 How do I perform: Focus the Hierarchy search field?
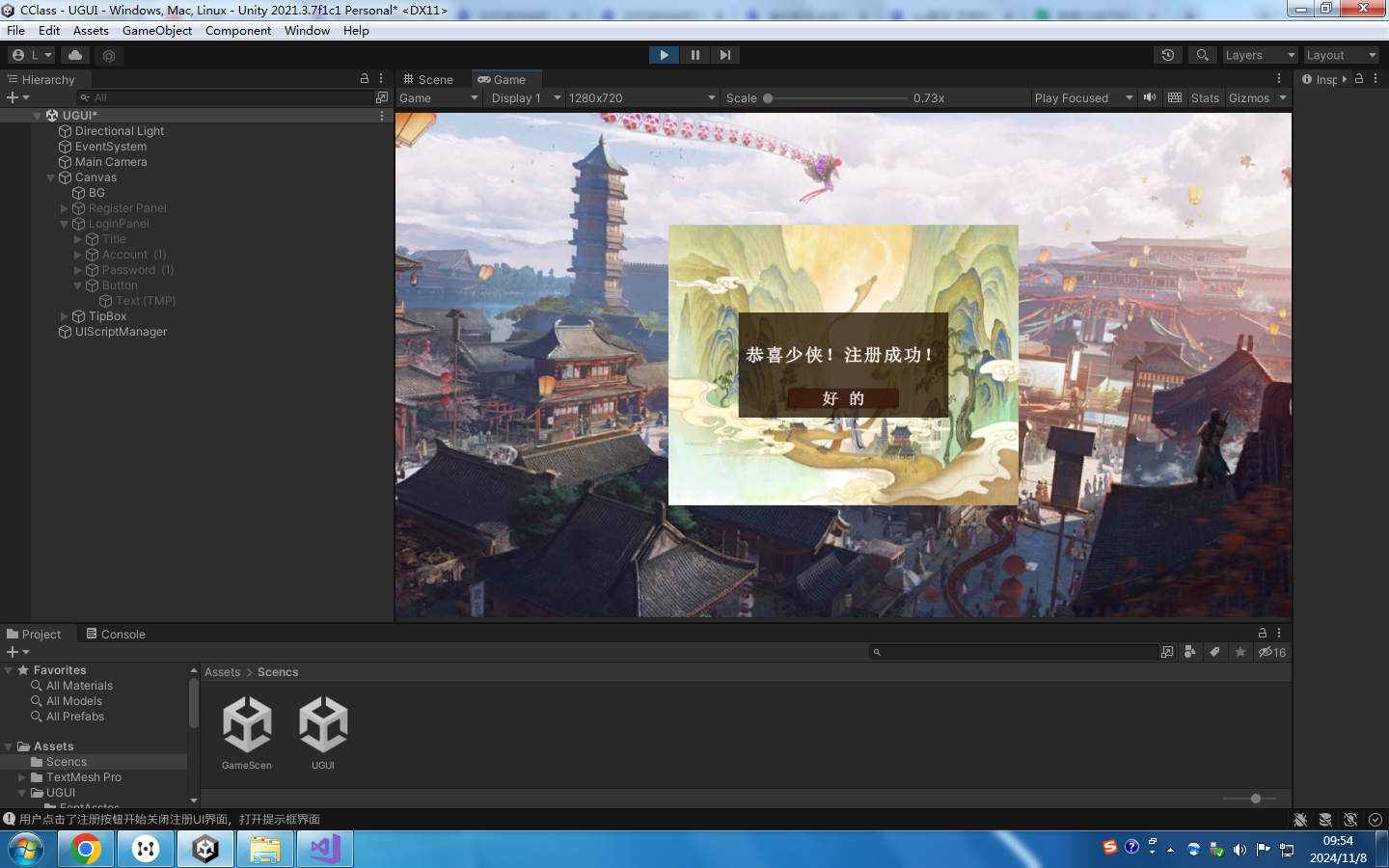tap(227, 97)
